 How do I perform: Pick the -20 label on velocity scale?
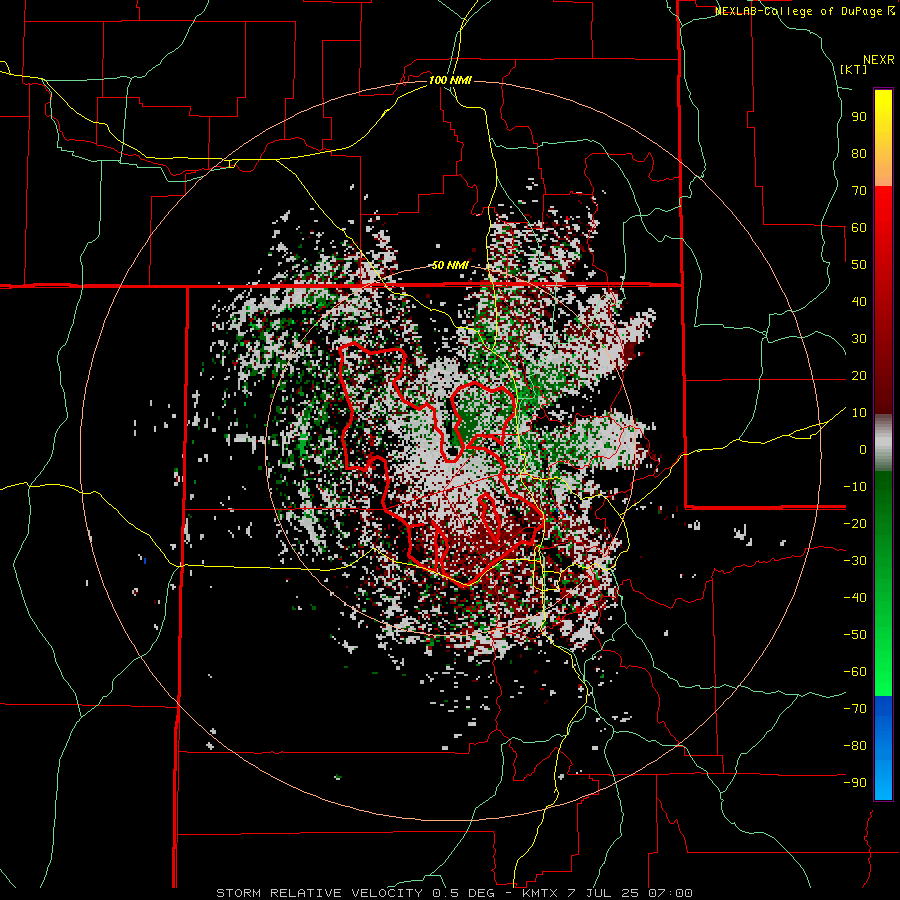tap(855, 524)
